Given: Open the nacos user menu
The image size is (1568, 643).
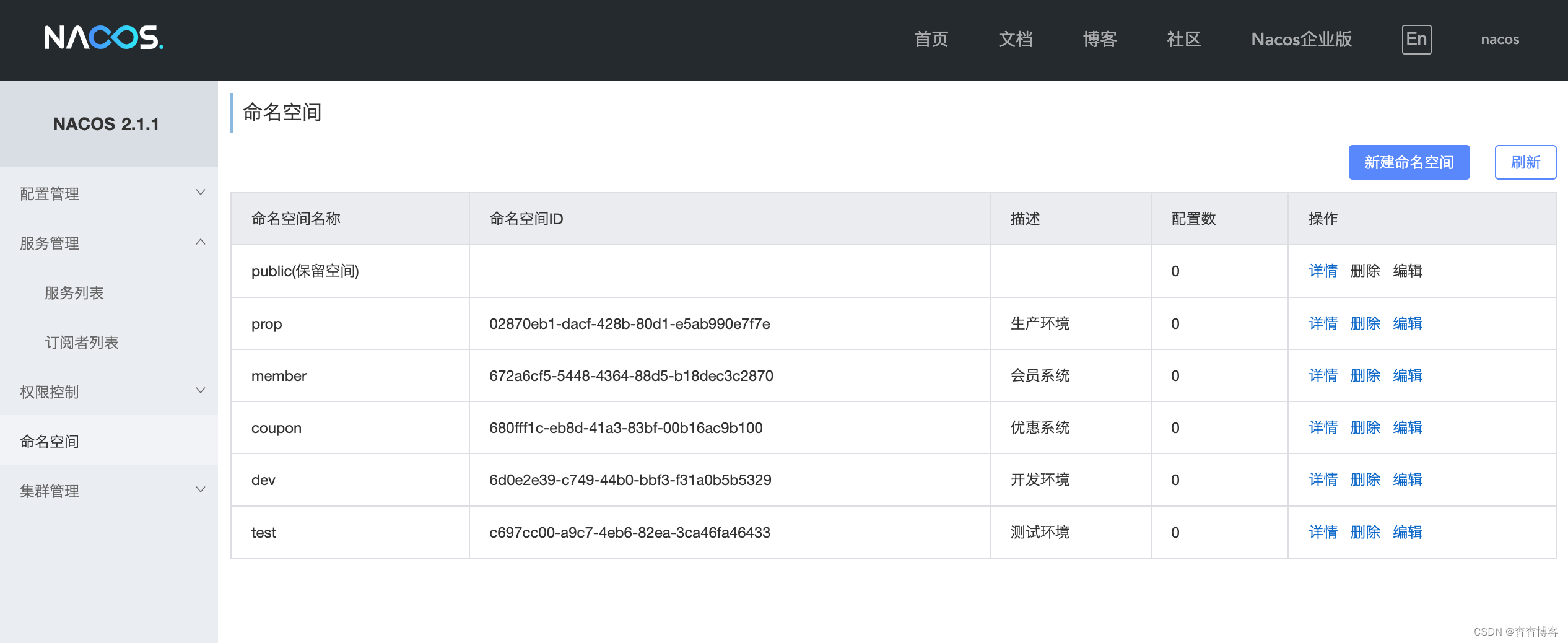Looking at the screenshot, I should pos(1500,39).
